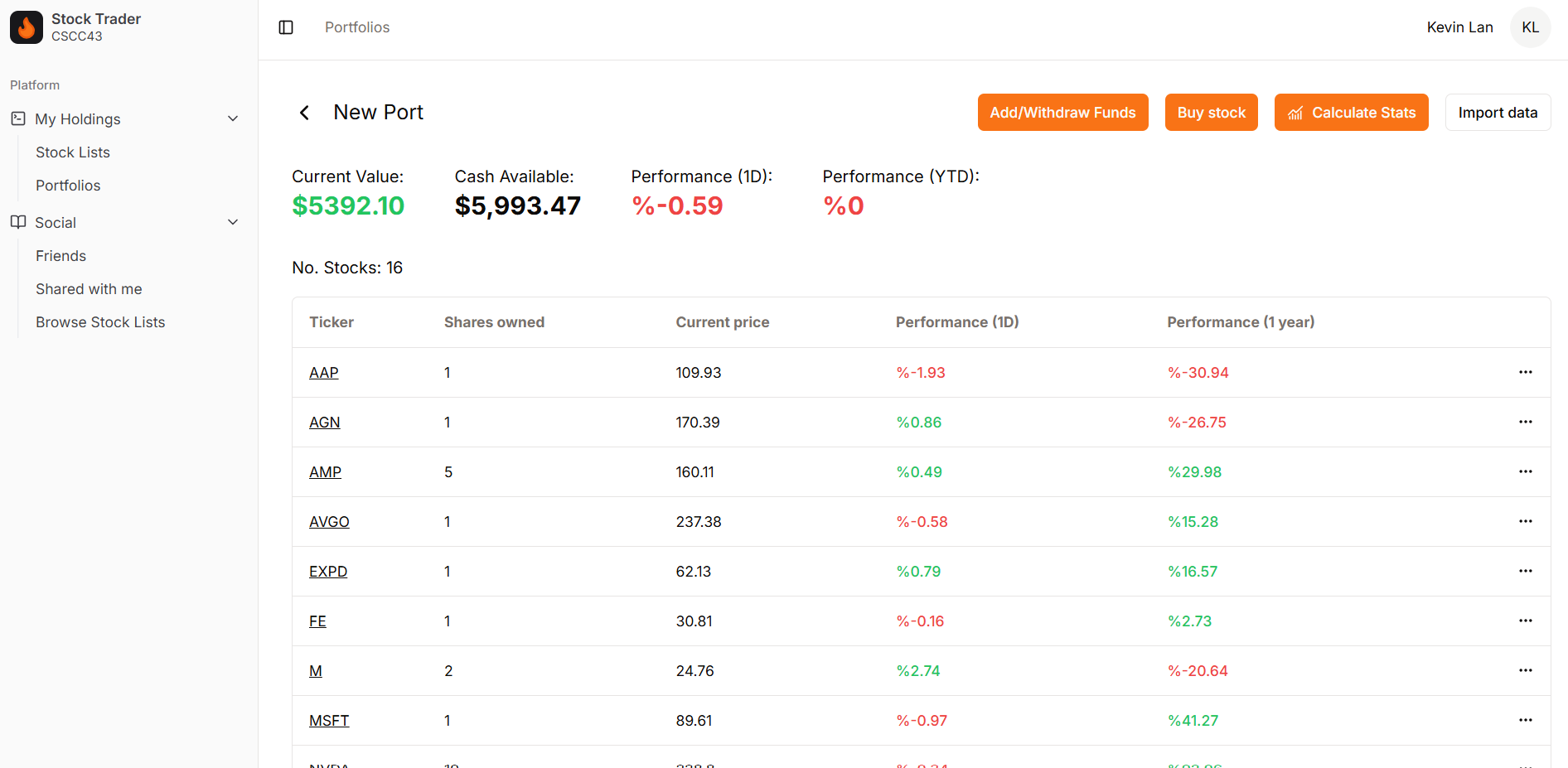The image size is (1568, 768).
Task: Click the Social book icon
Action: (17, 222)
